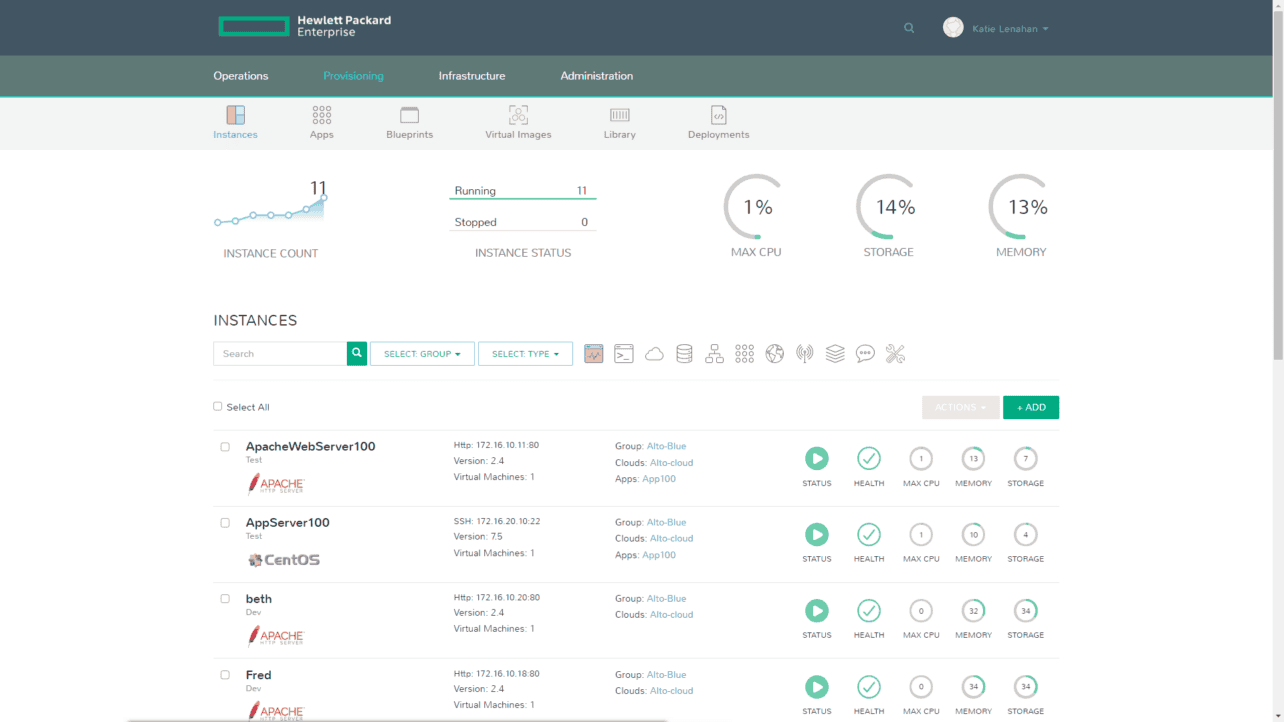Image resolution: width=1284 pixels, height=722 pixels.
Task: Click the health checkmark icon for AppServer100
Action: pos(869,534)
